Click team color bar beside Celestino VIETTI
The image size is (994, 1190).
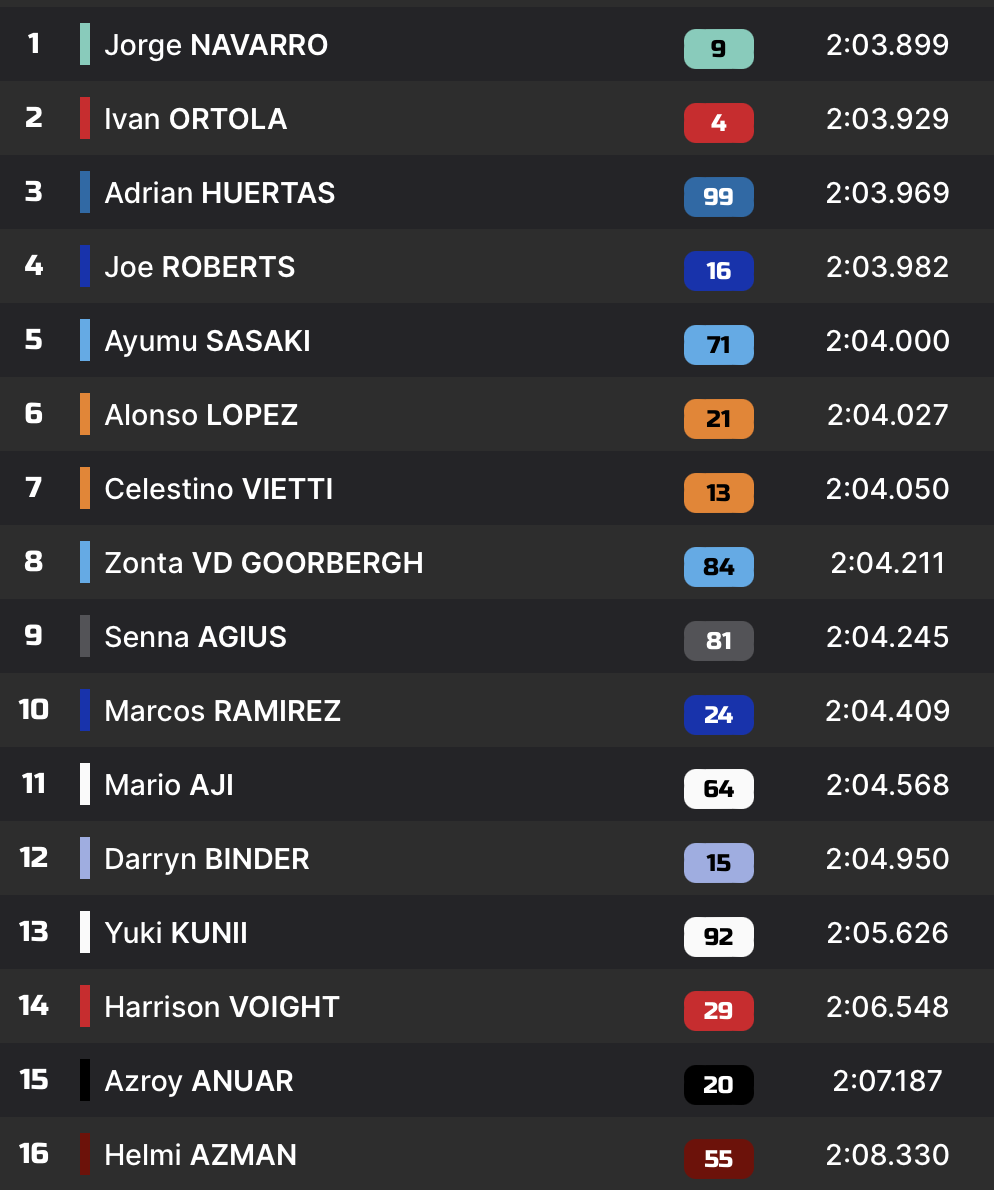tap(85, 488)
